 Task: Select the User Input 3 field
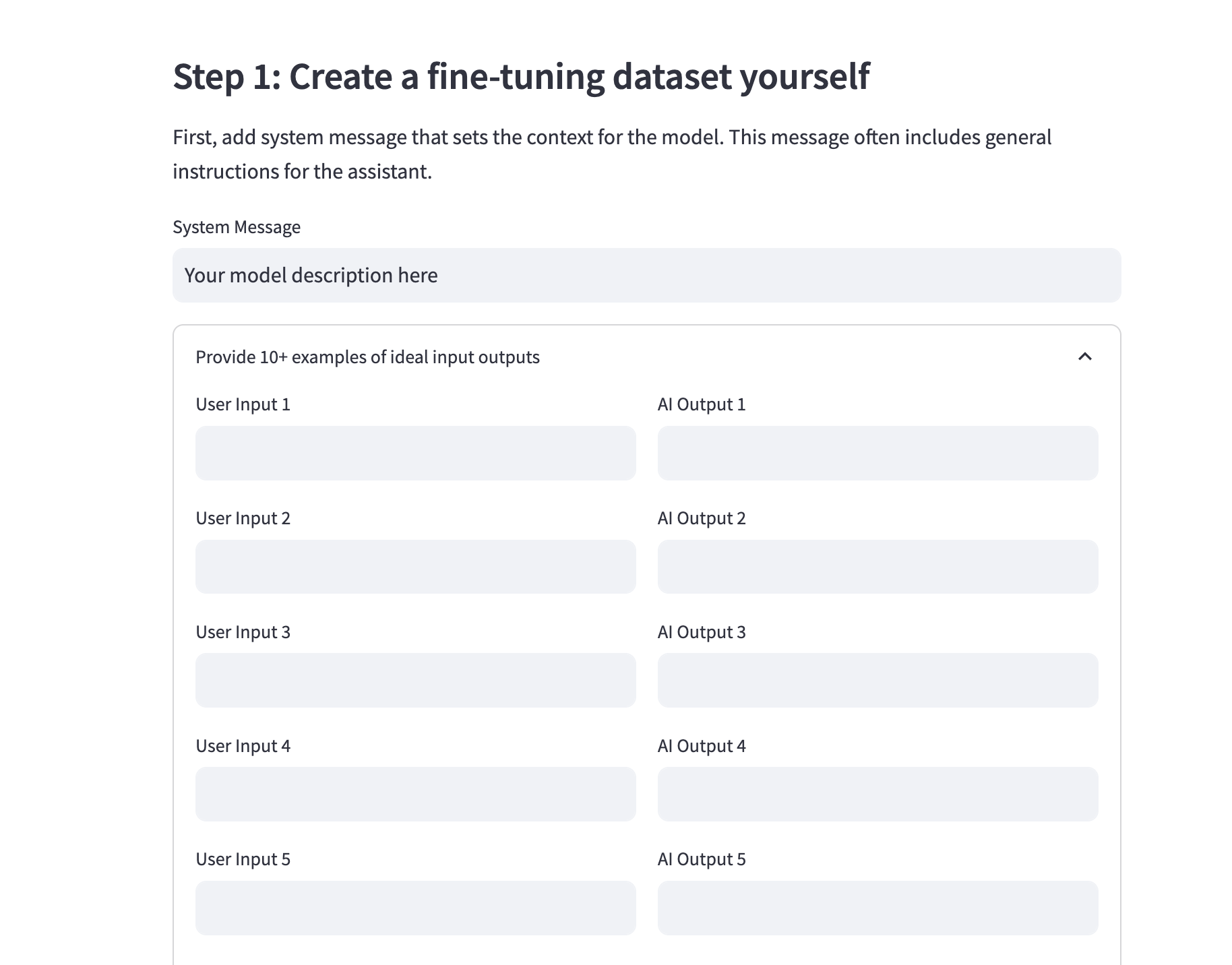point(415,680)
